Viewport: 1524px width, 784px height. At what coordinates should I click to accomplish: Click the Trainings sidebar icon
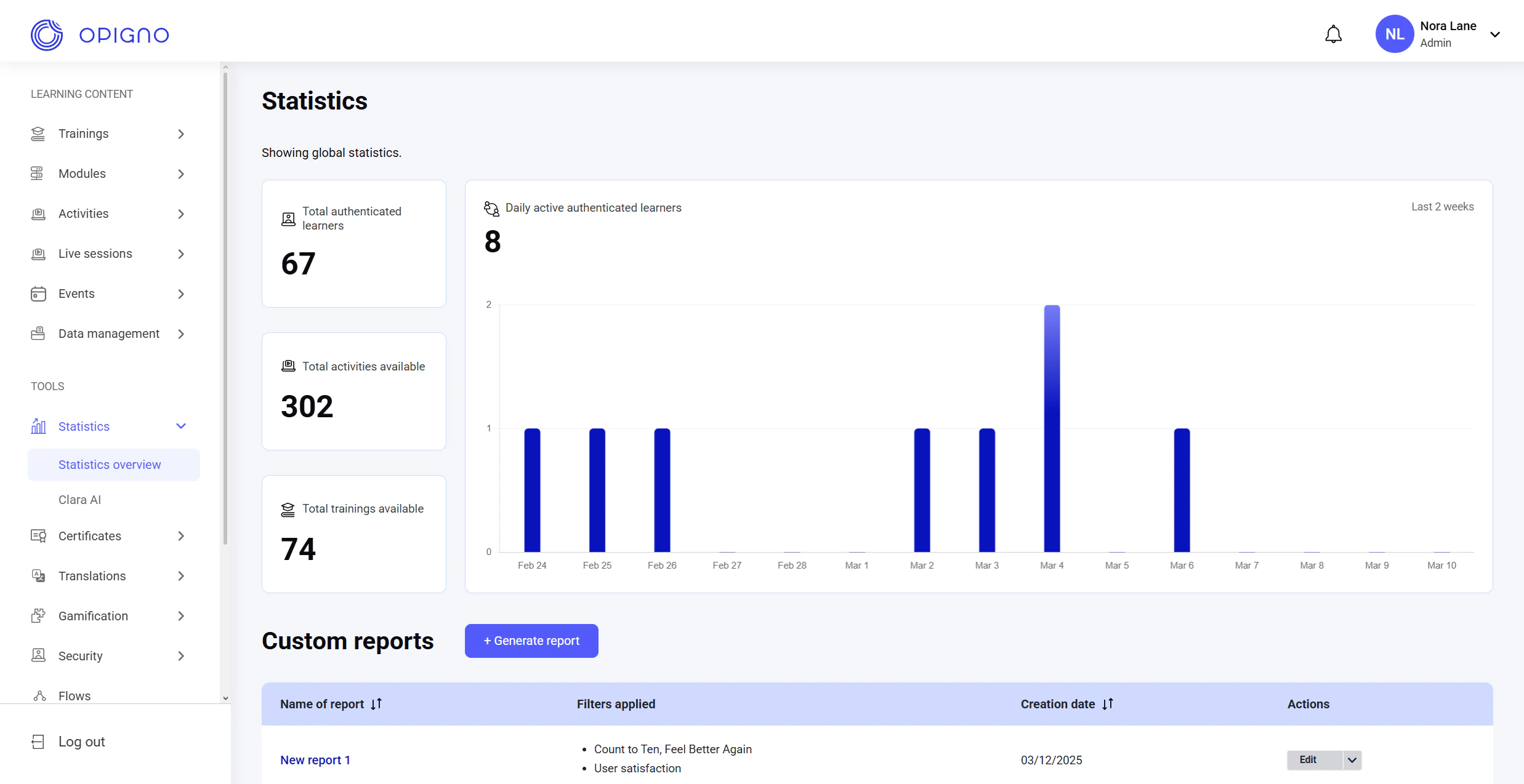pyautogui.click(x=38, y=134)
